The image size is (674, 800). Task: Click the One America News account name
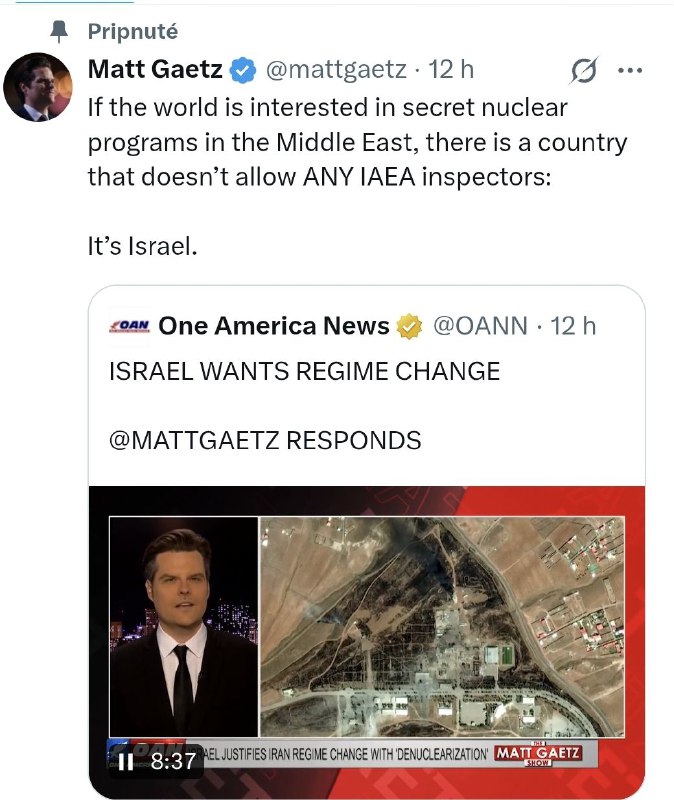274,326
